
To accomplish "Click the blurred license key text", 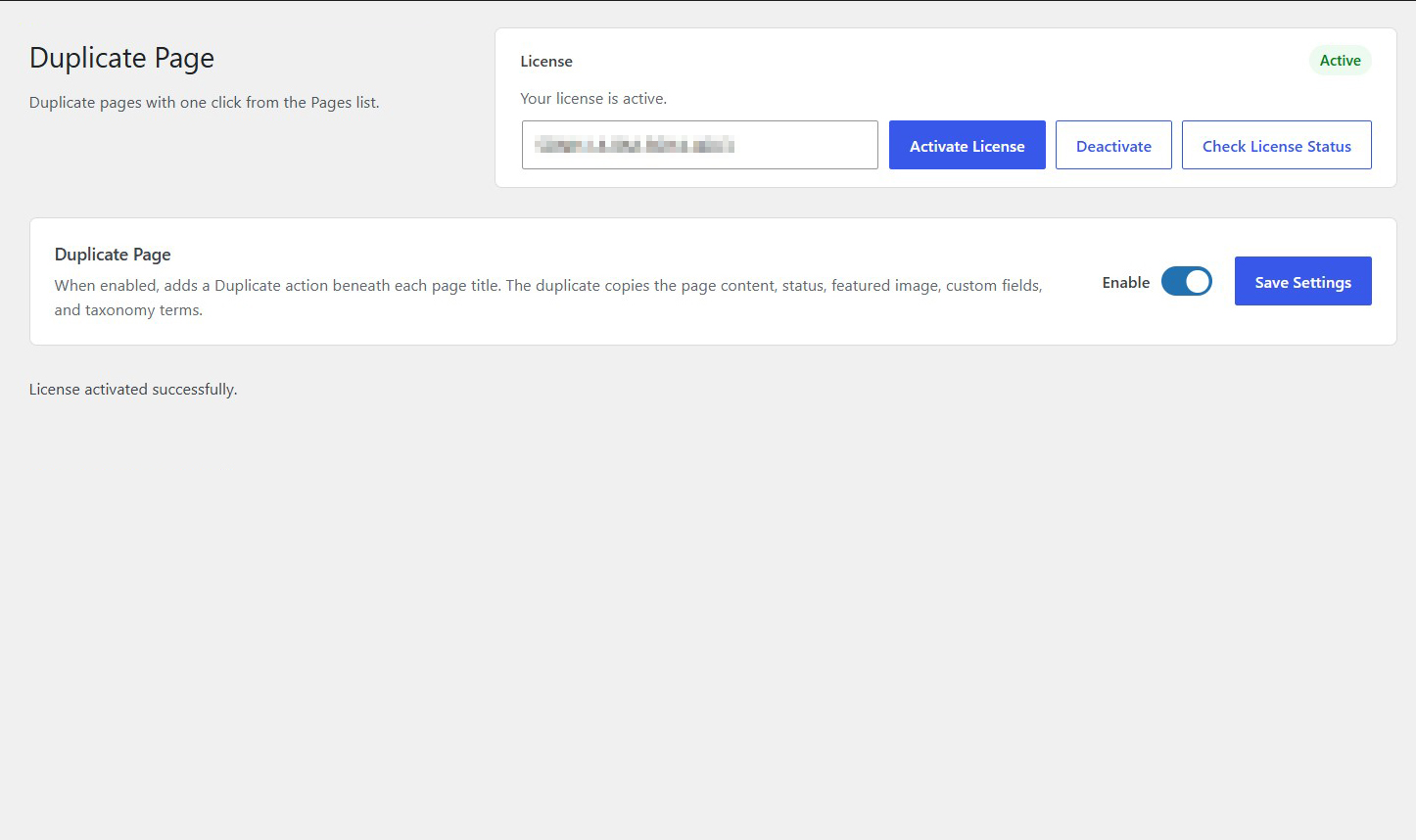I will click(x=635, y=145).
